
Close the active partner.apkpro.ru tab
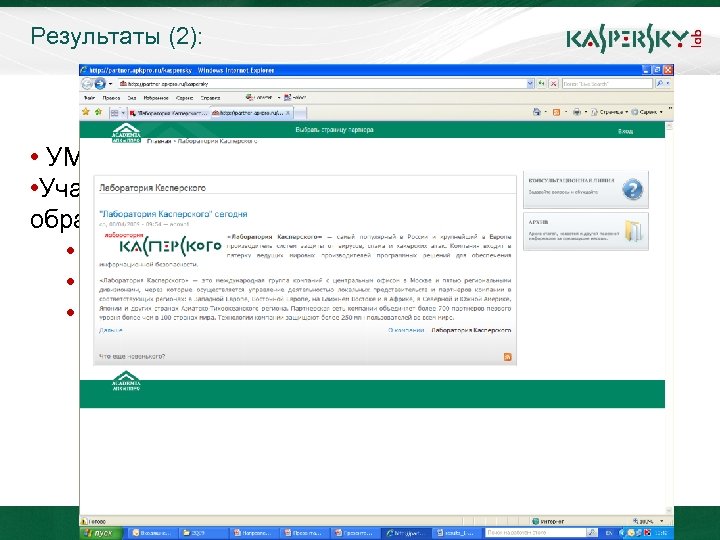(288, 112)
